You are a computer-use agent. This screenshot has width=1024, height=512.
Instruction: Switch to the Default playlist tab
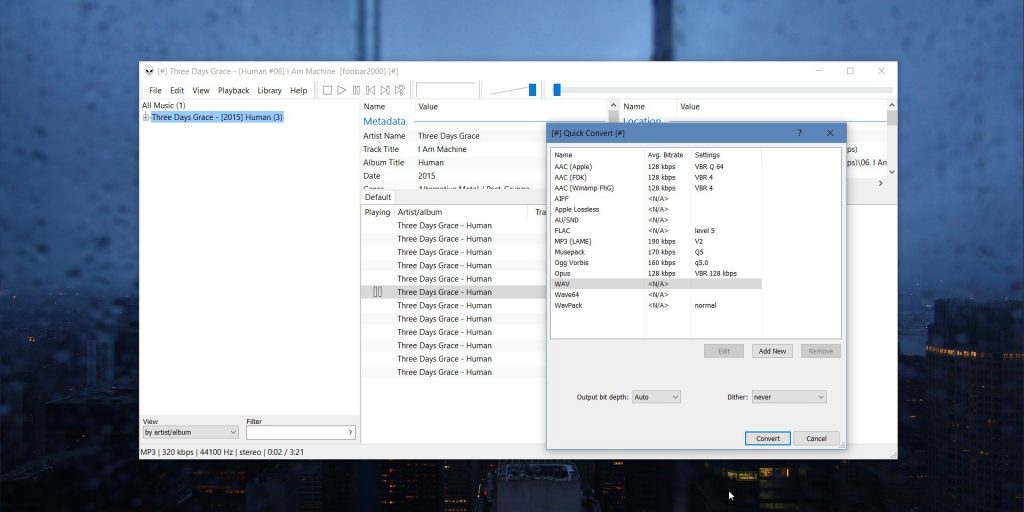point(377,197)
